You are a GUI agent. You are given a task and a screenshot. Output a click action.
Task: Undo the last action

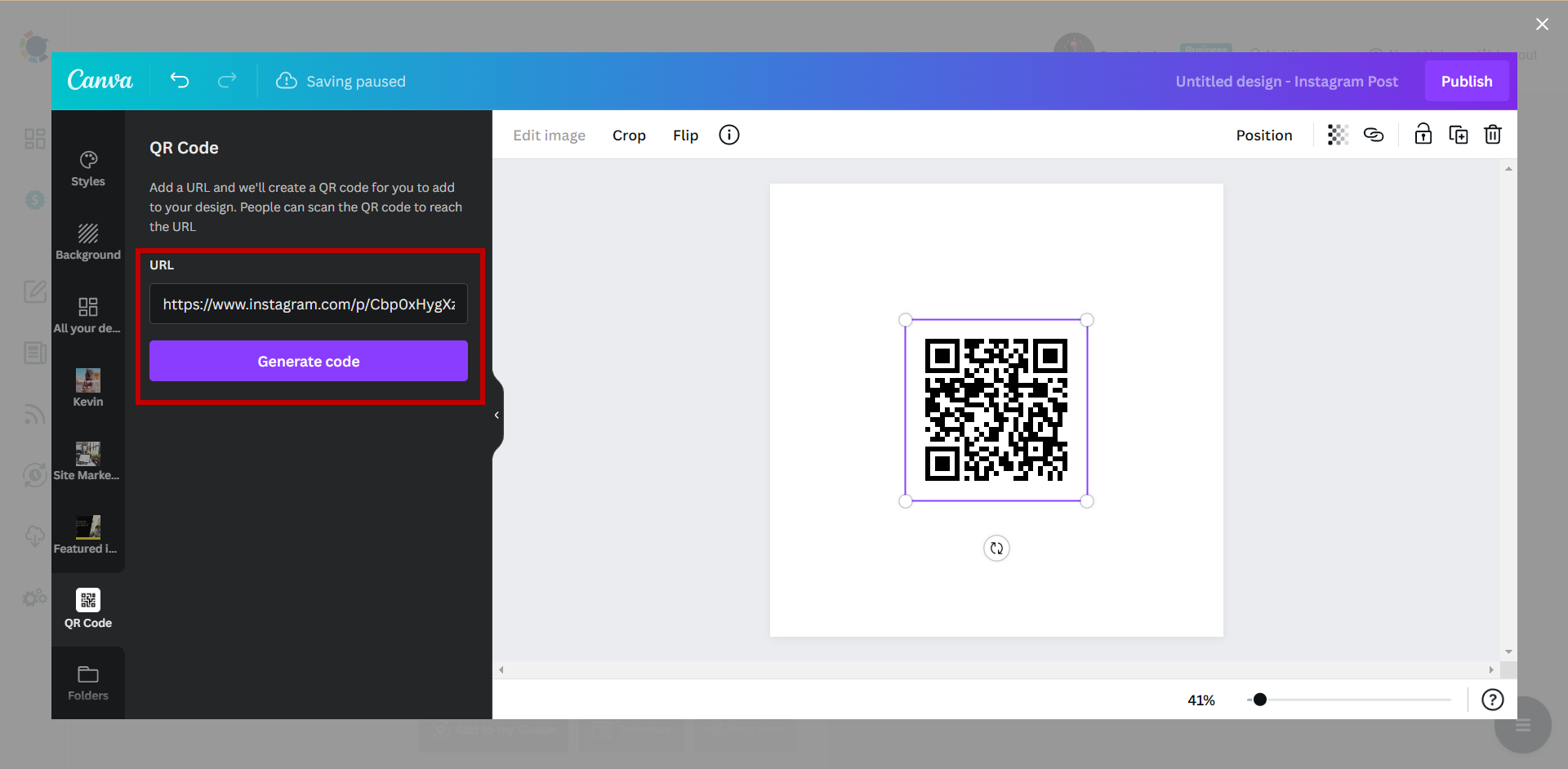[180, 81]
